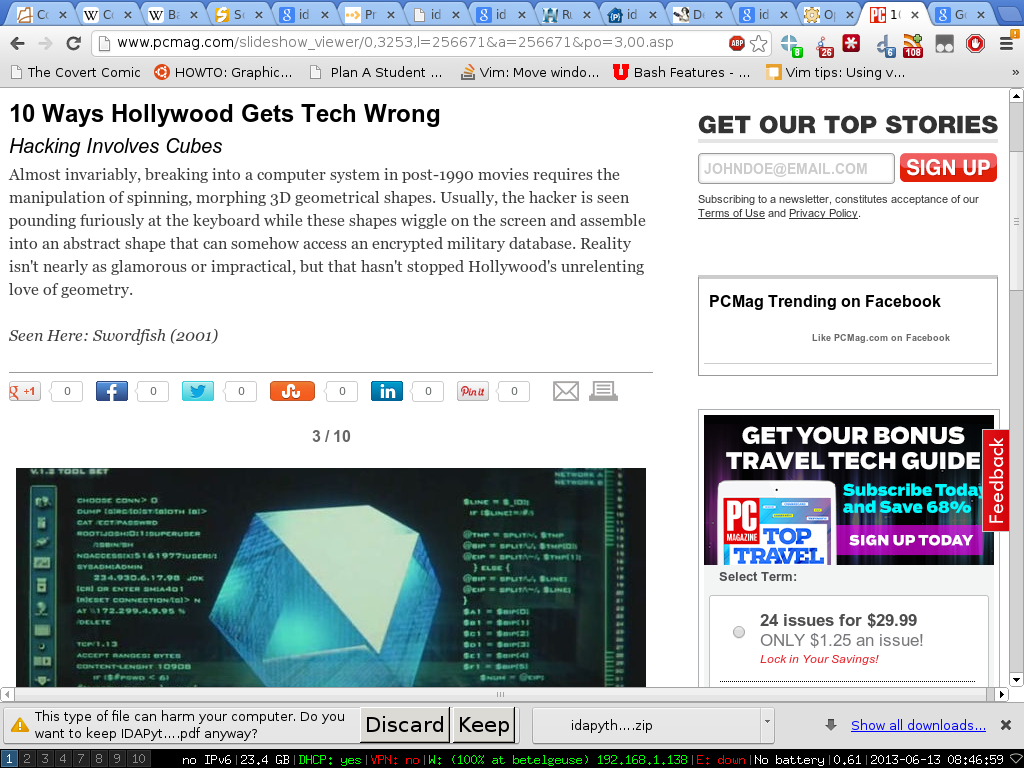Click the vertical scrollbar down arrow
Screen dimensions: 1024x768
tap(1016, 680)
